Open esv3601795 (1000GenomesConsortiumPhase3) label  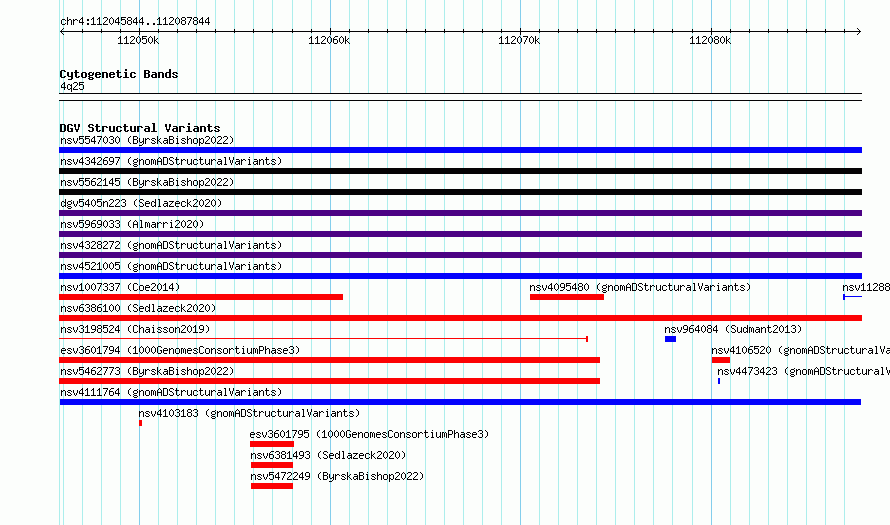click(369, 434)
